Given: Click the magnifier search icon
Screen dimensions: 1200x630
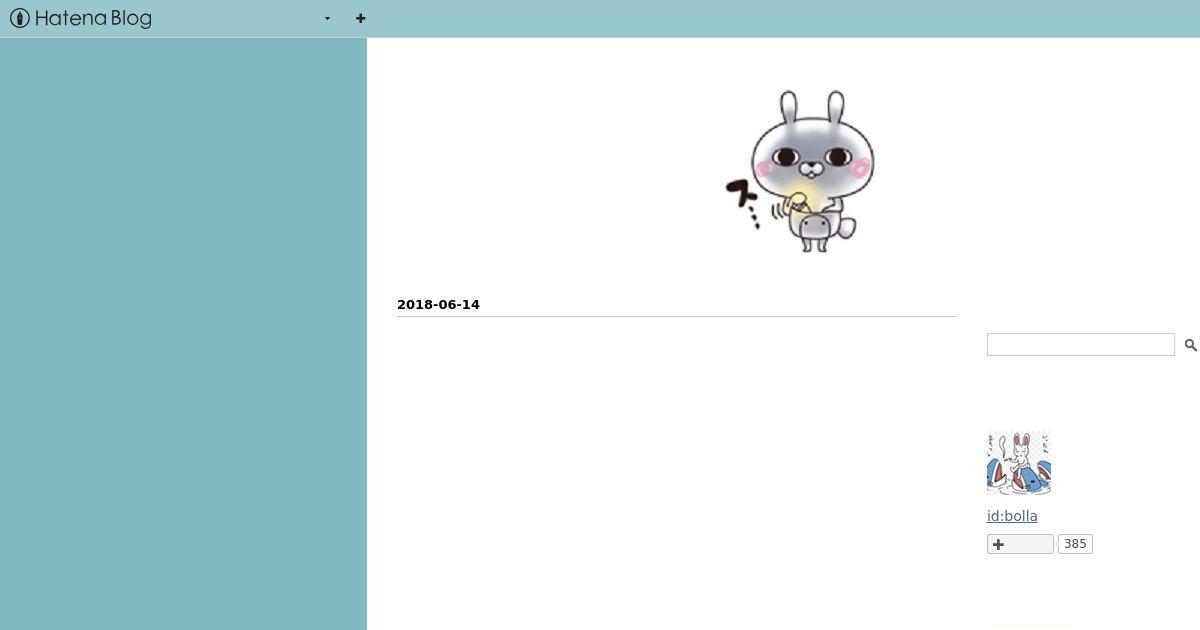Looking at the screenshot, I should point(1190,345).
